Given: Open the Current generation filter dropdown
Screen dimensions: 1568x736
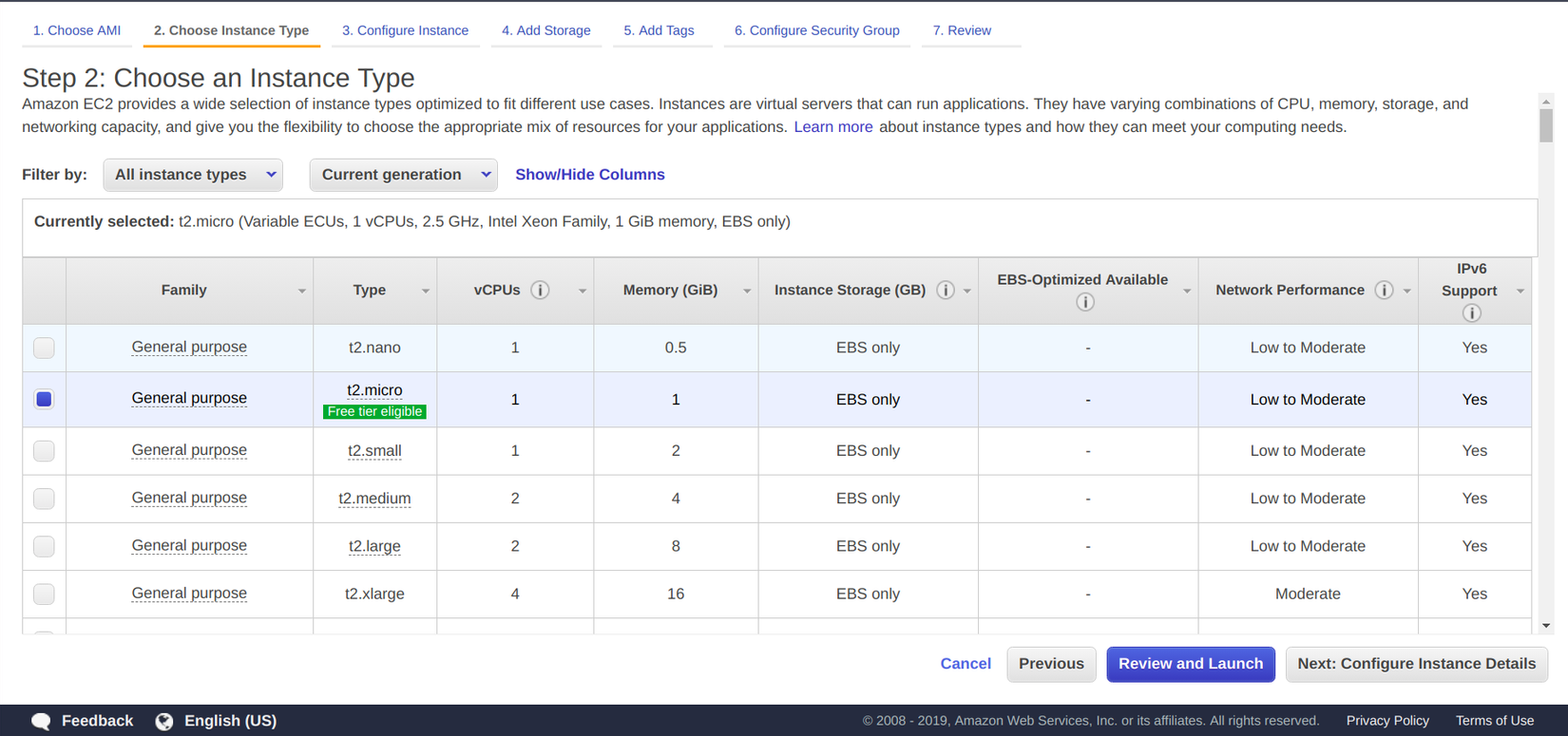Looking at the screenshot, I should click(403, 175).
